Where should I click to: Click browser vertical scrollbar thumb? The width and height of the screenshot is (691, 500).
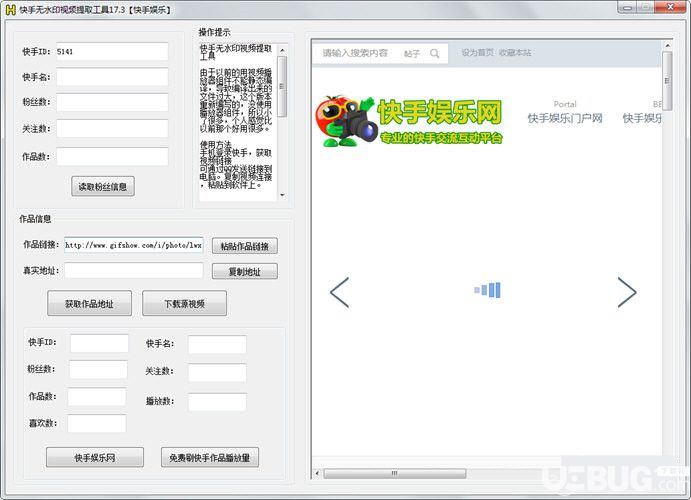667,81
